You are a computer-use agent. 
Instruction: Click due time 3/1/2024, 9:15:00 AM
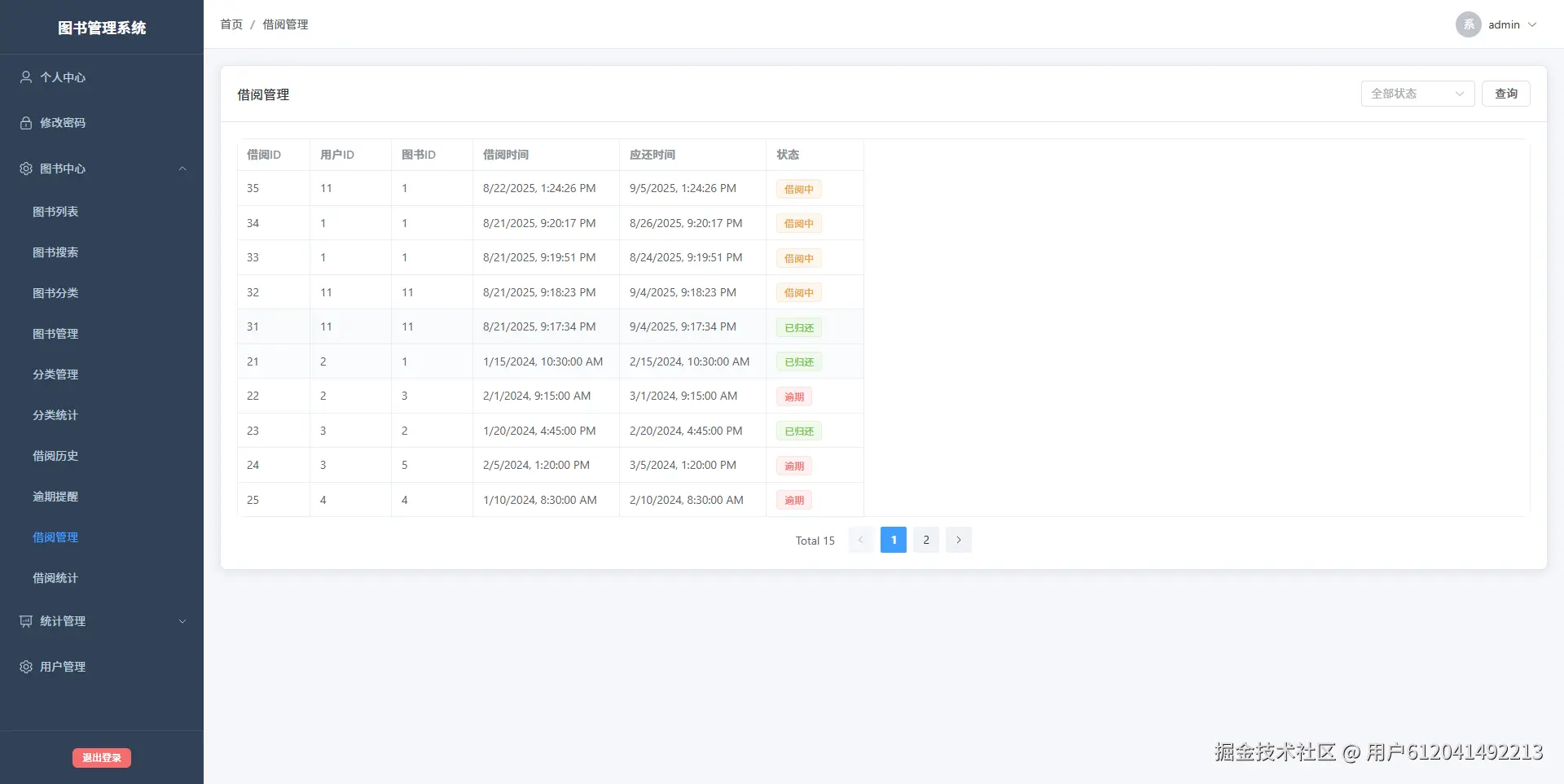click(x=683, y=396)
